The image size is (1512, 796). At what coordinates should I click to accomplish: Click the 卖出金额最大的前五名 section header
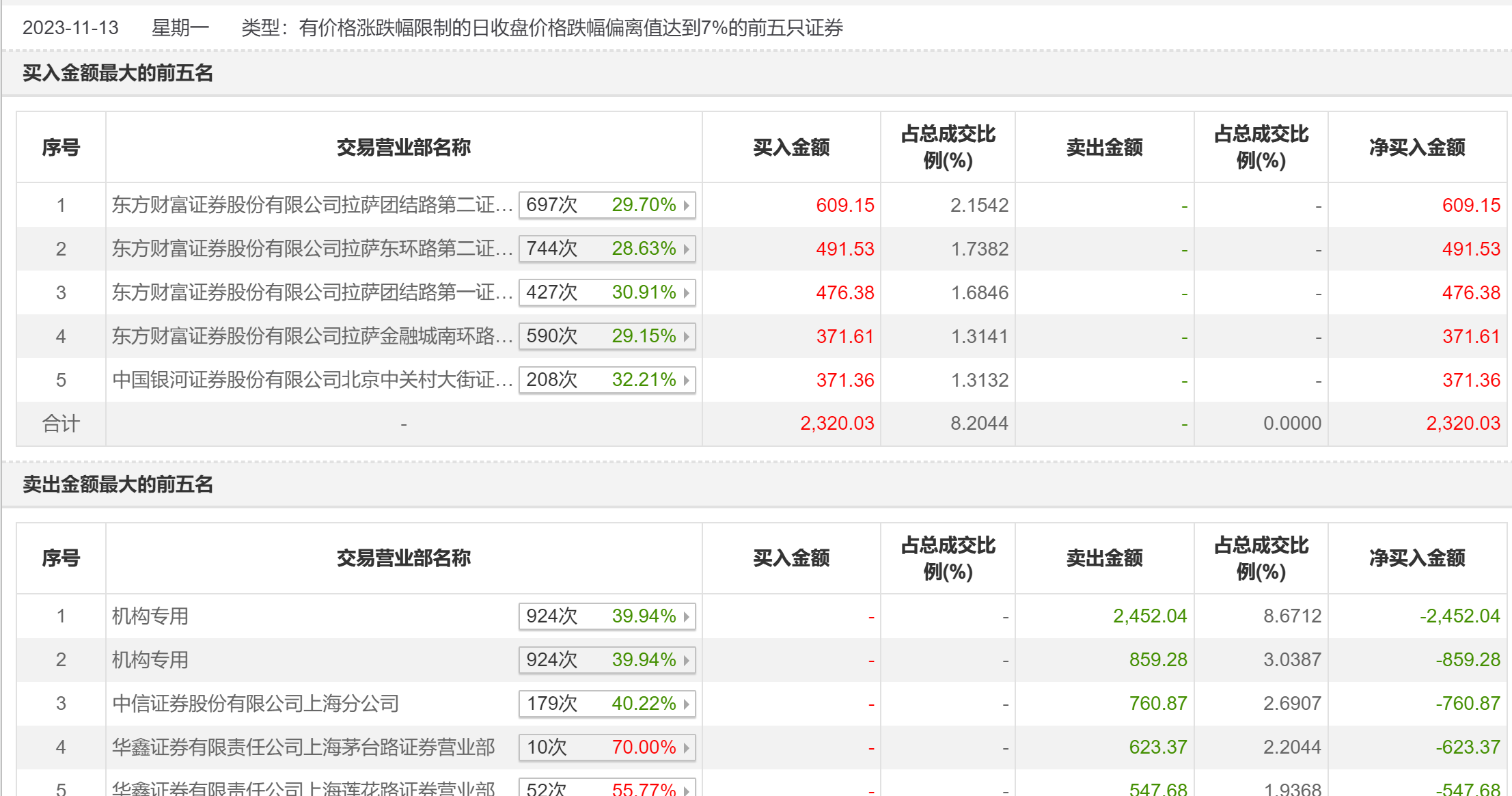coord(118,484)
